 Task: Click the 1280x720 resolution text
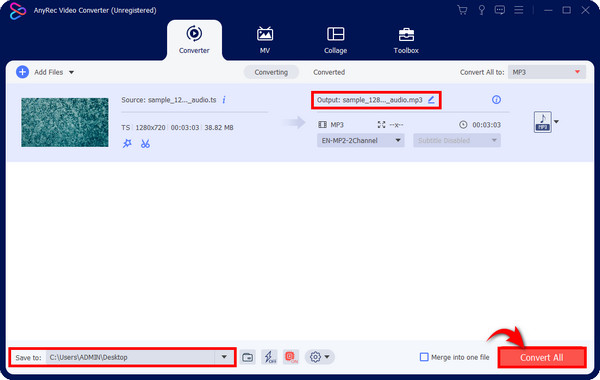pos(150,127)
